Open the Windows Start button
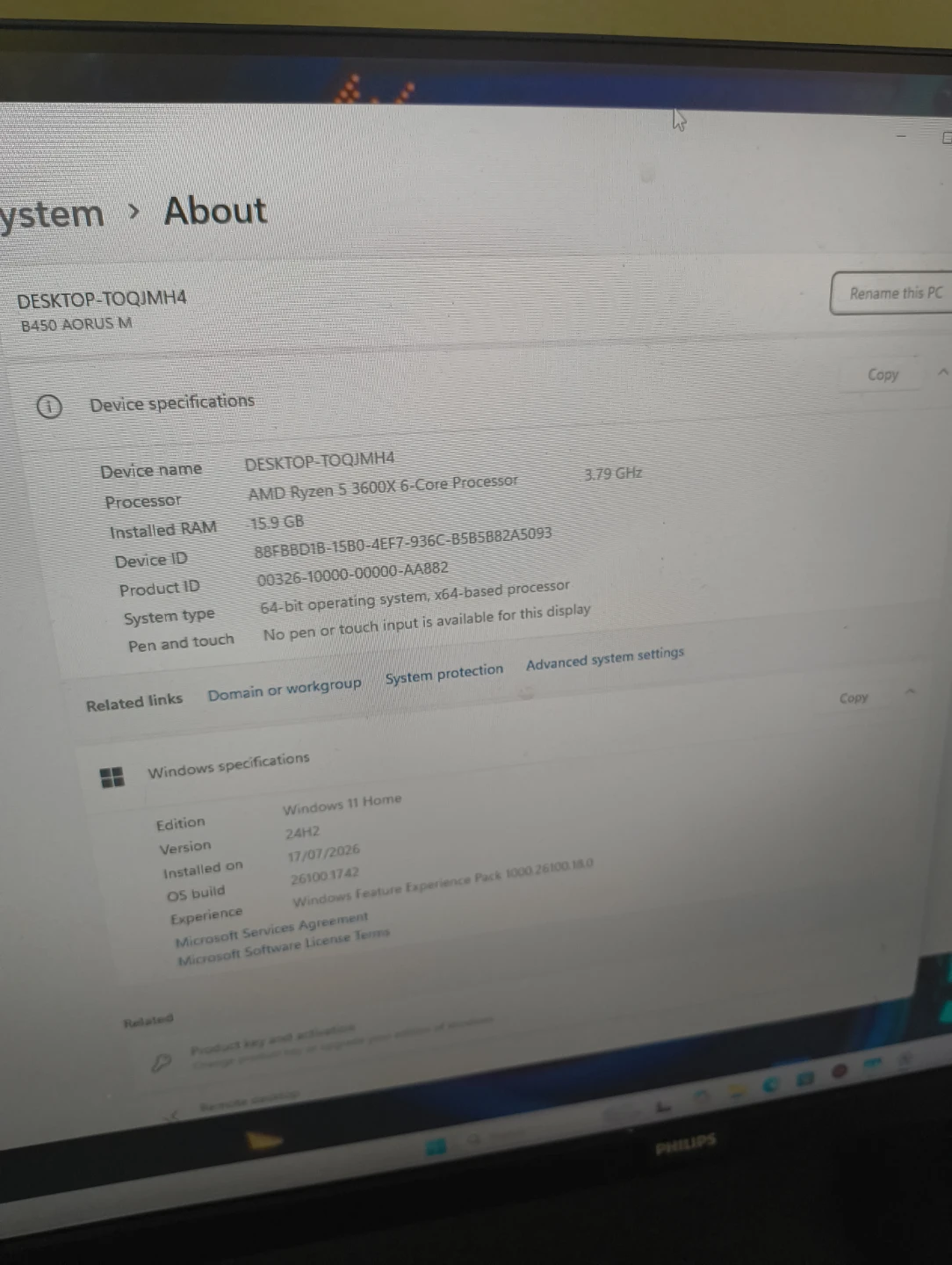Screen dimensions: 952x1265 (436, 1146)
